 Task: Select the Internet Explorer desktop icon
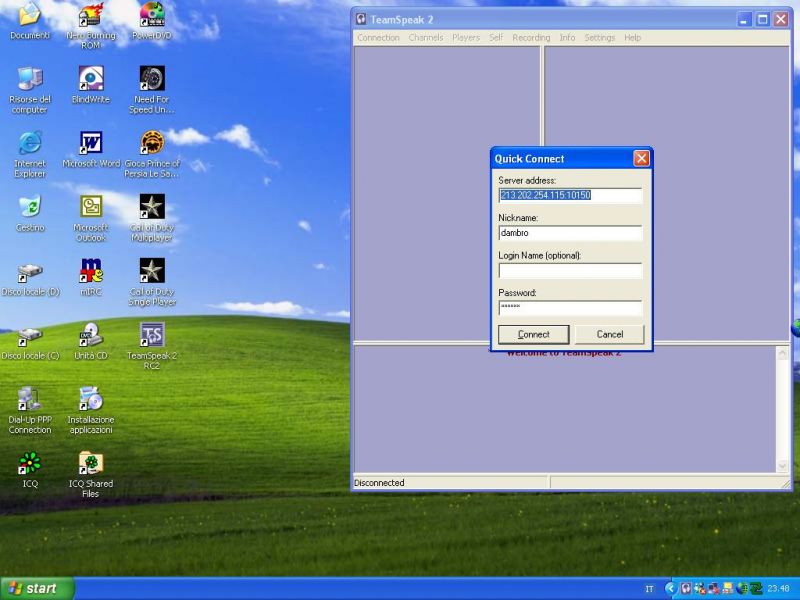pos(30,154)
